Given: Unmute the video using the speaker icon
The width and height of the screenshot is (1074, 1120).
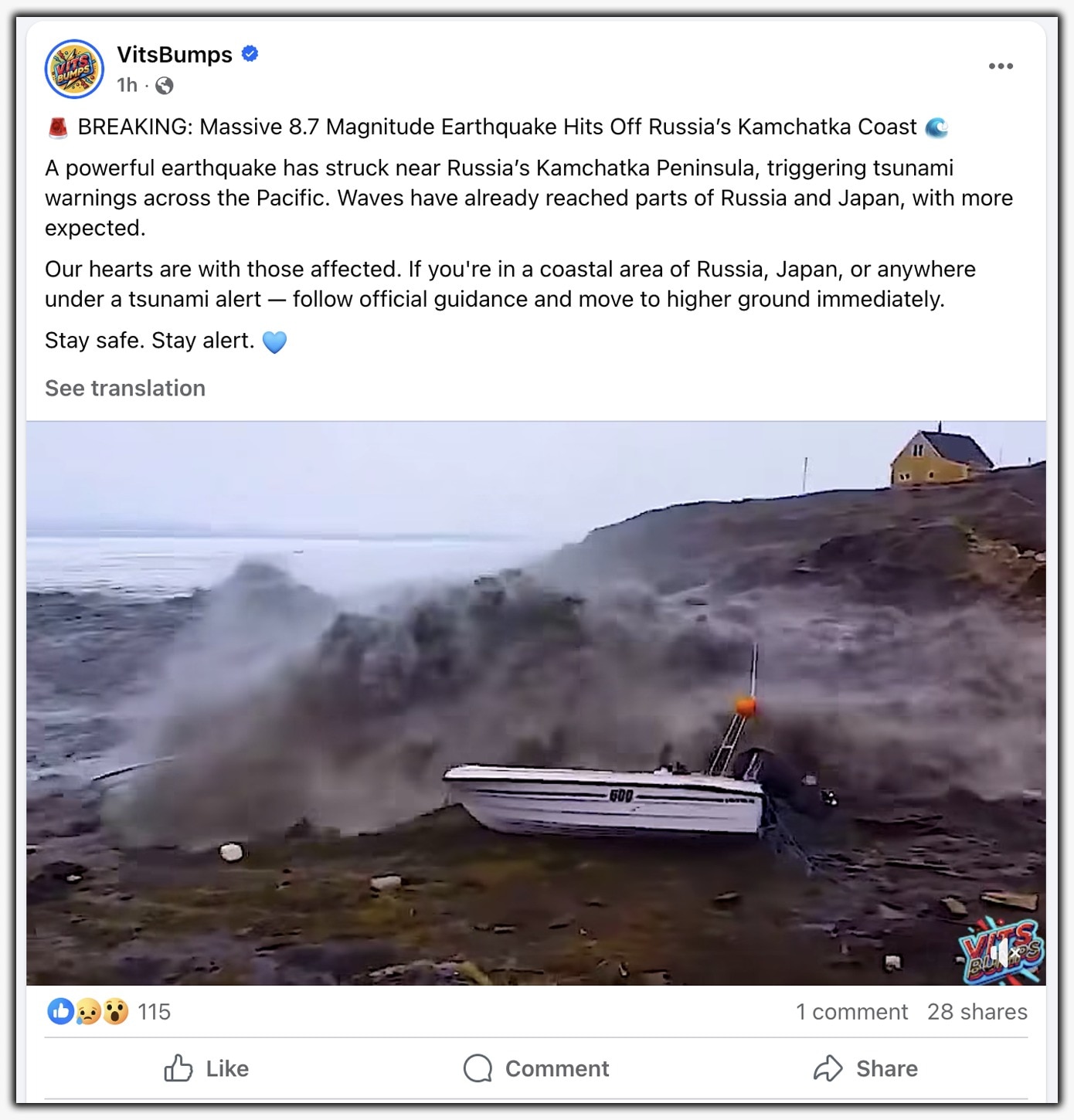Looking at the screenshot, I should (1003, 953).
